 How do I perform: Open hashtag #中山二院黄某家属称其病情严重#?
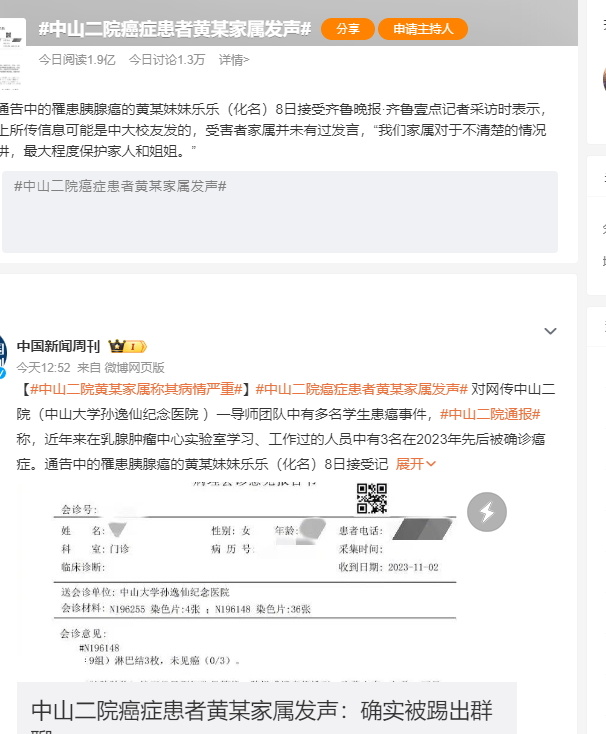tap(136, 389)
